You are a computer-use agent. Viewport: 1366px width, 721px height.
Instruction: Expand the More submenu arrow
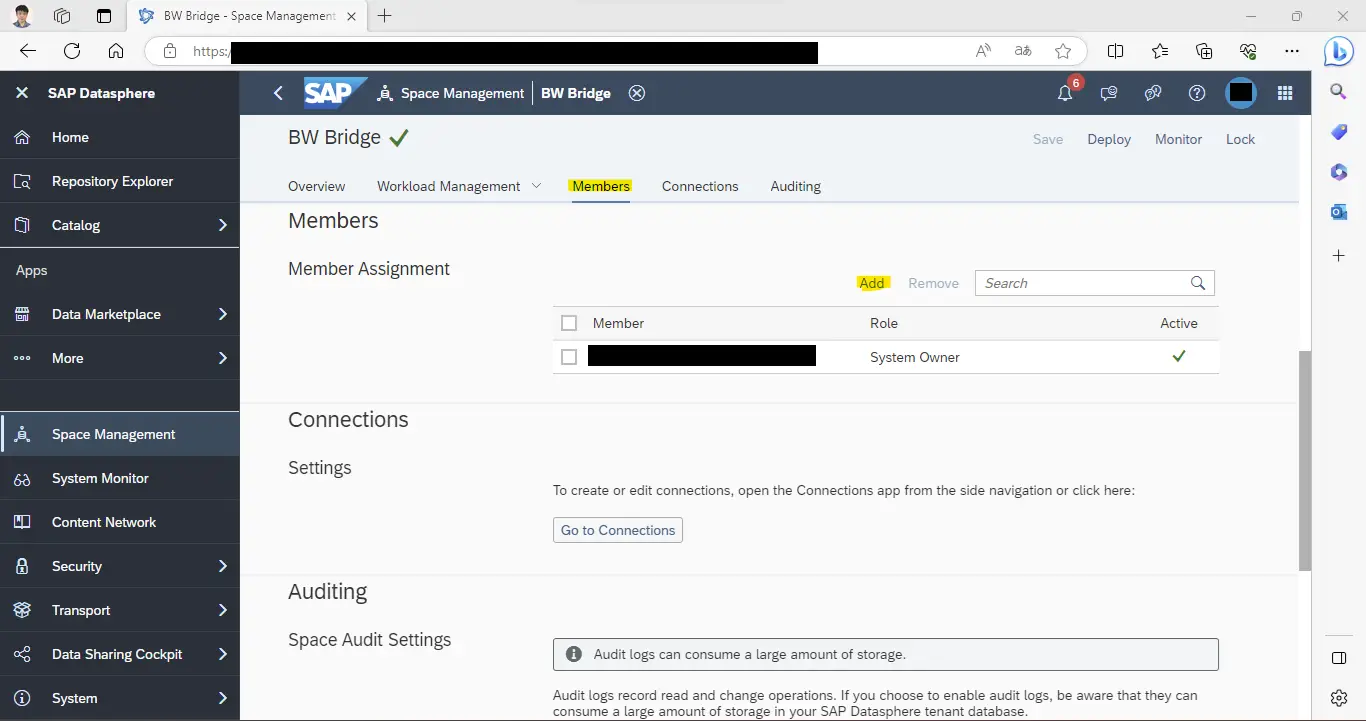(x=222, y=358)
